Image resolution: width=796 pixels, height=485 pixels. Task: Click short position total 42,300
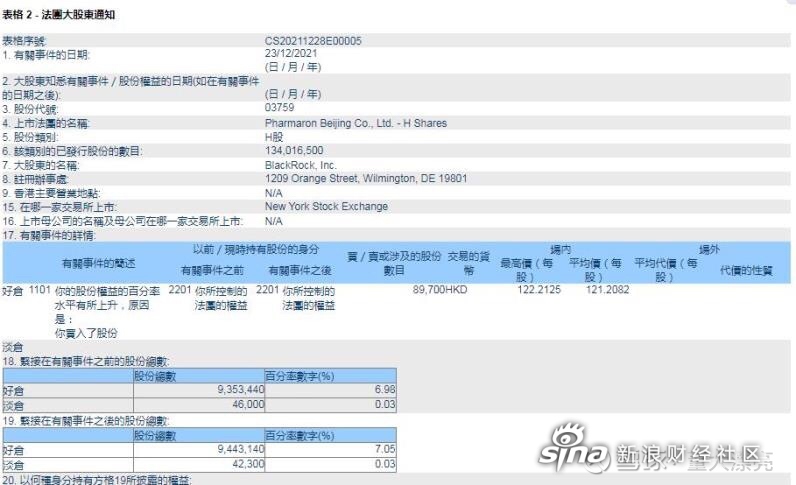coord(248,464)
